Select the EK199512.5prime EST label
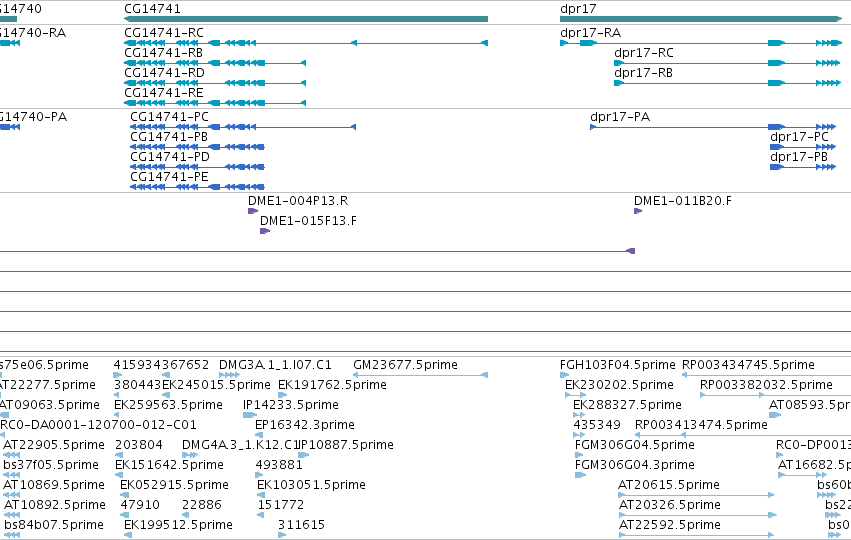851x540 pixels. click(x=179, y=525)
